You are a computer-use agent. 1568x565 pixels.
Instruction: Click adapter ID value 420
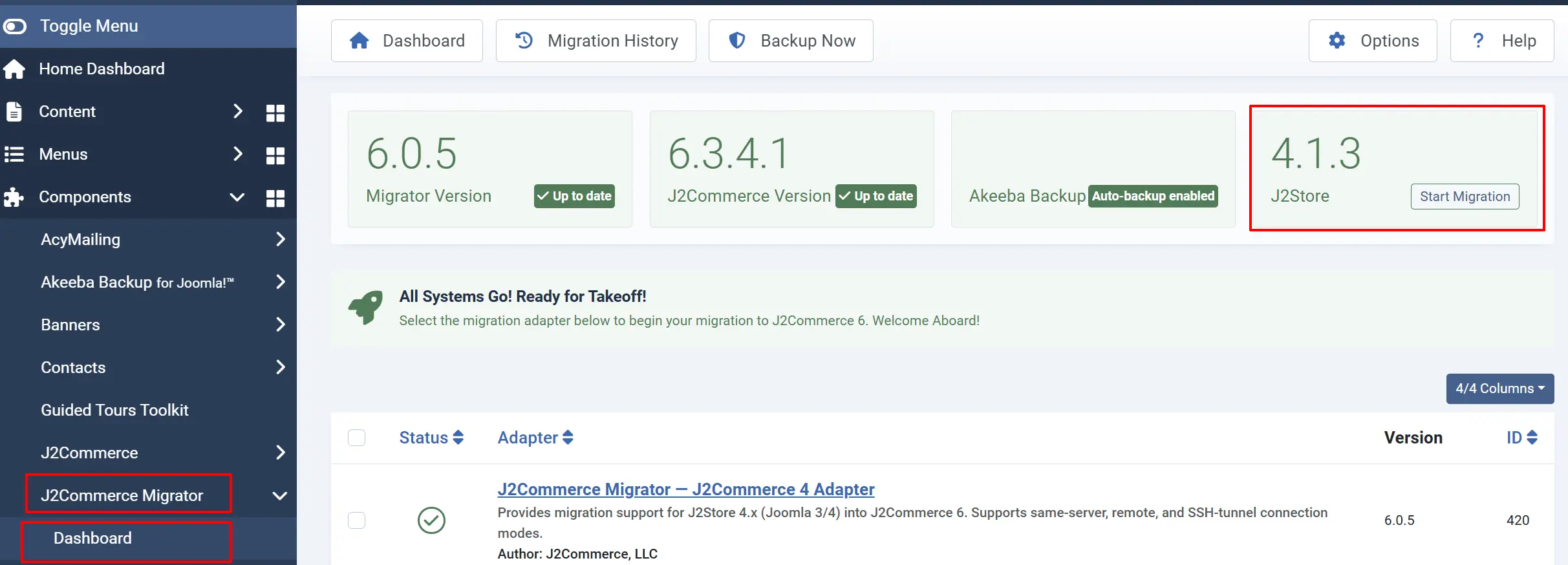pyautogui.click(x=1518, y=520)
